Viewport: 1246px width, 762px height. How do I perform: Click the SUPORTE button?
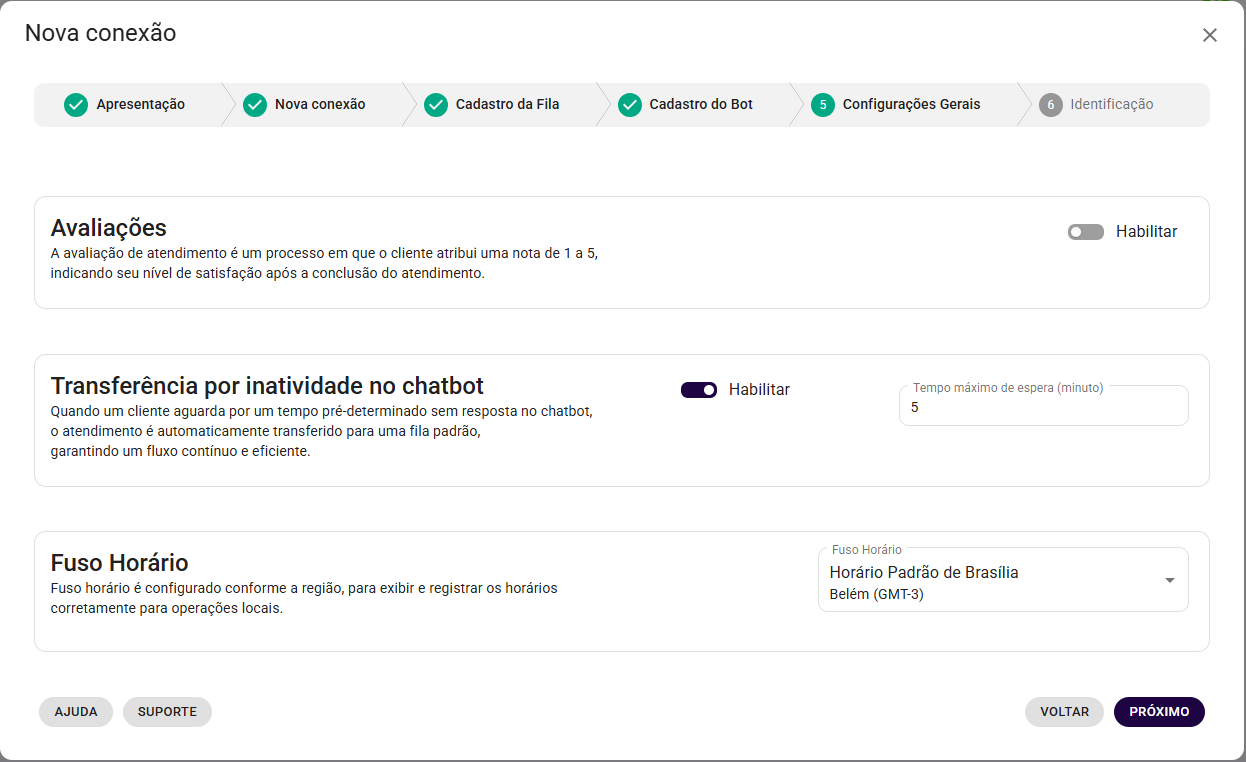click(167, 712)
